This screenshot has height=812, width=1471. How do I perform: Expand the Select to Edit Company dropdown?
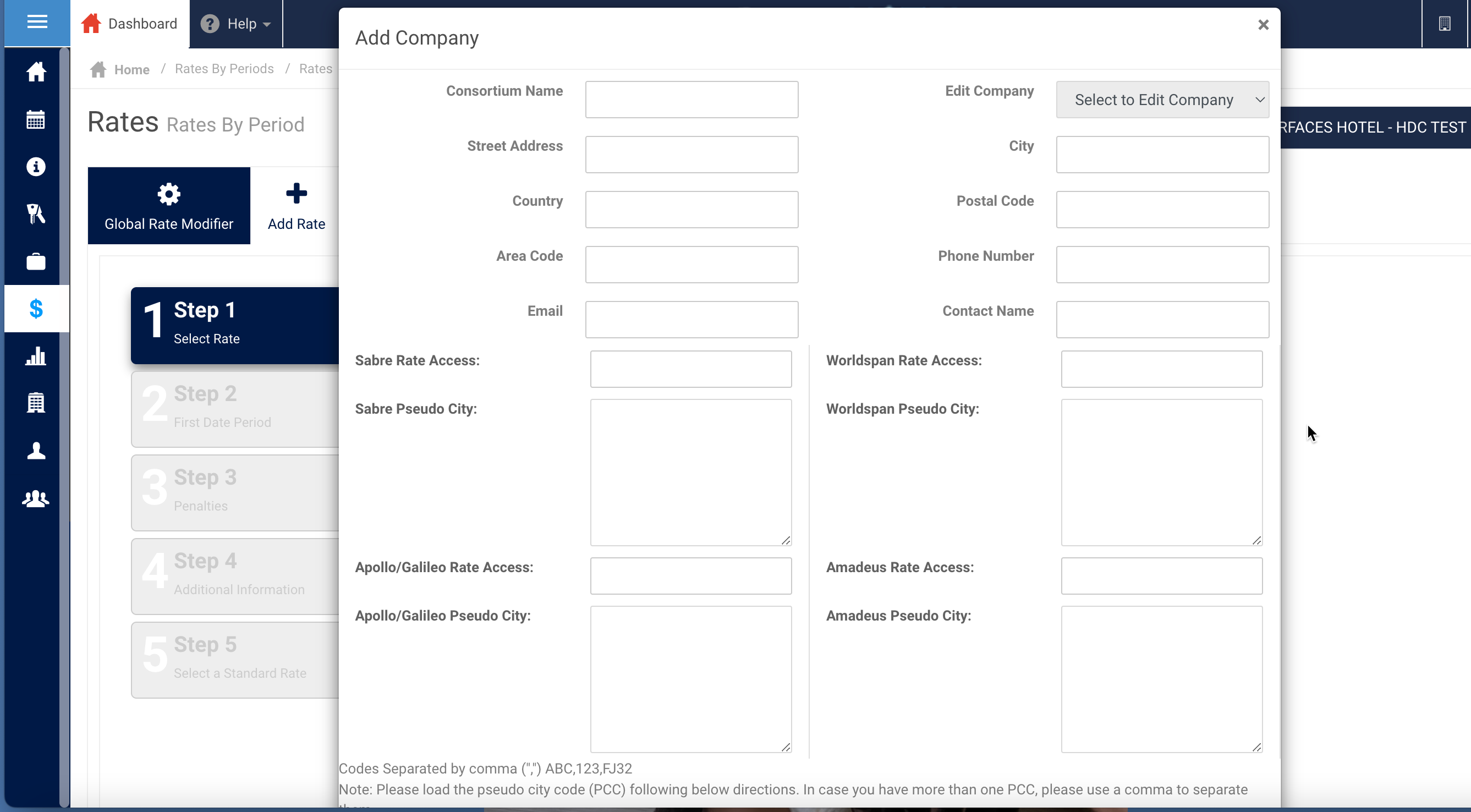click(x=1162, y=100)
